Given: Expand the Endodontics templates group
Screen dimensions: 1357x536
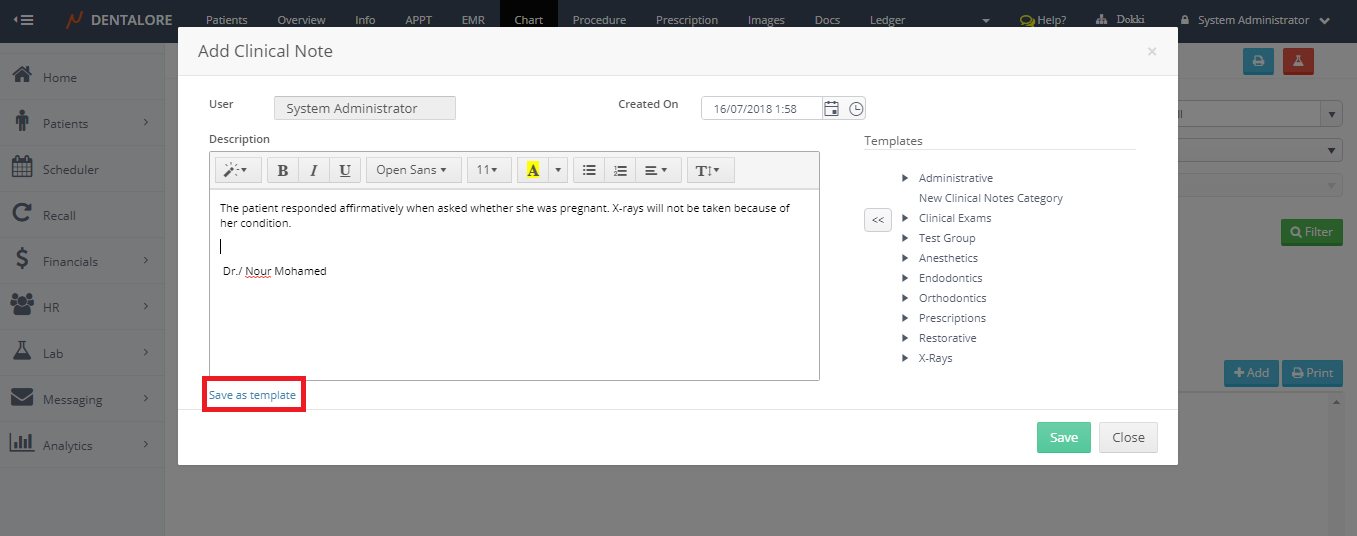Looking at the screenshot, I should (905, 278).
